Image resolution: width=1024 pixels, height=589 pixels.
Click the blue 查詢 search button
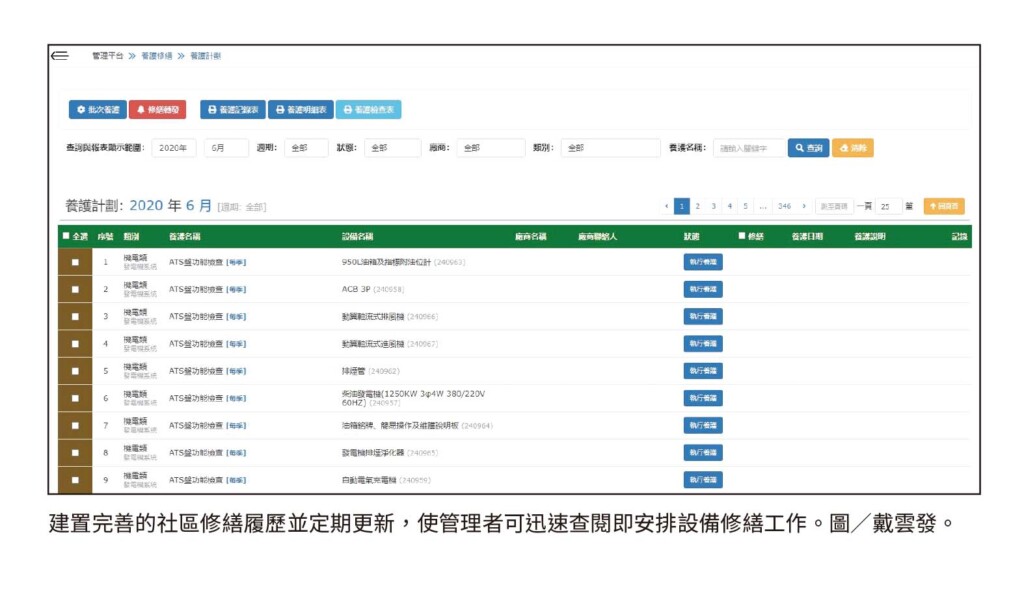[808, 148]
